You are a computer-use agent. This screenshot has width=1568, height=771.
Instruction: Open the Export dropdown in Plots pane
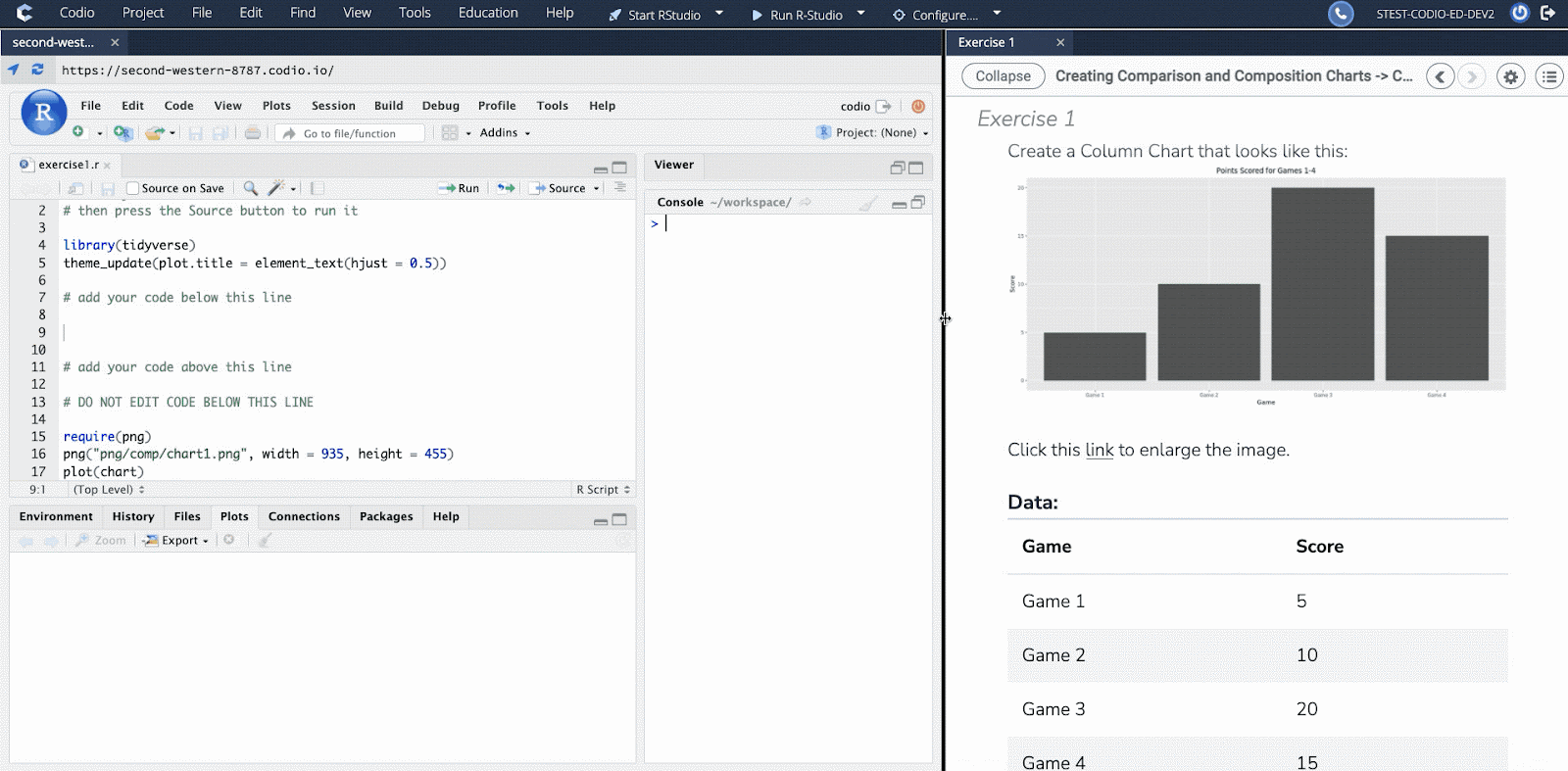tap(176, 540)
